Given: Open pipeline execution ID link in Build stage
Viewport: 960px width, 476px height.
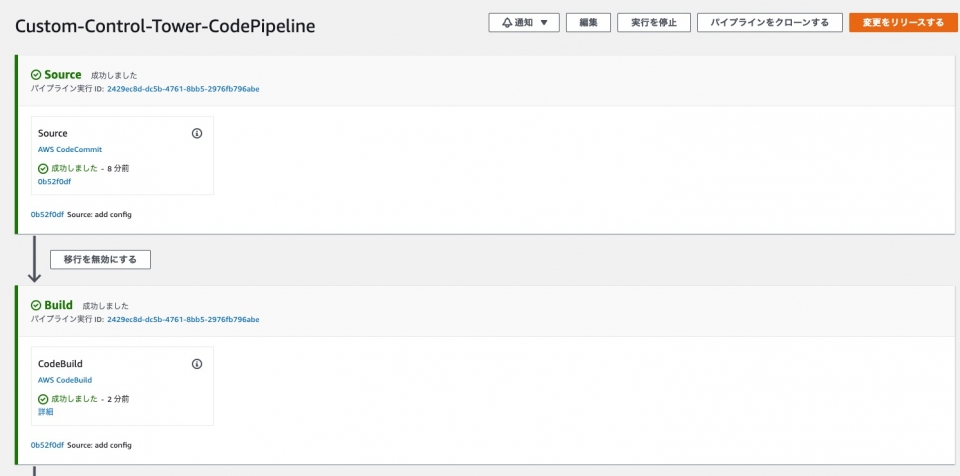Looking at the screenshot, I should pyautogui.click(x=183, y=319).
